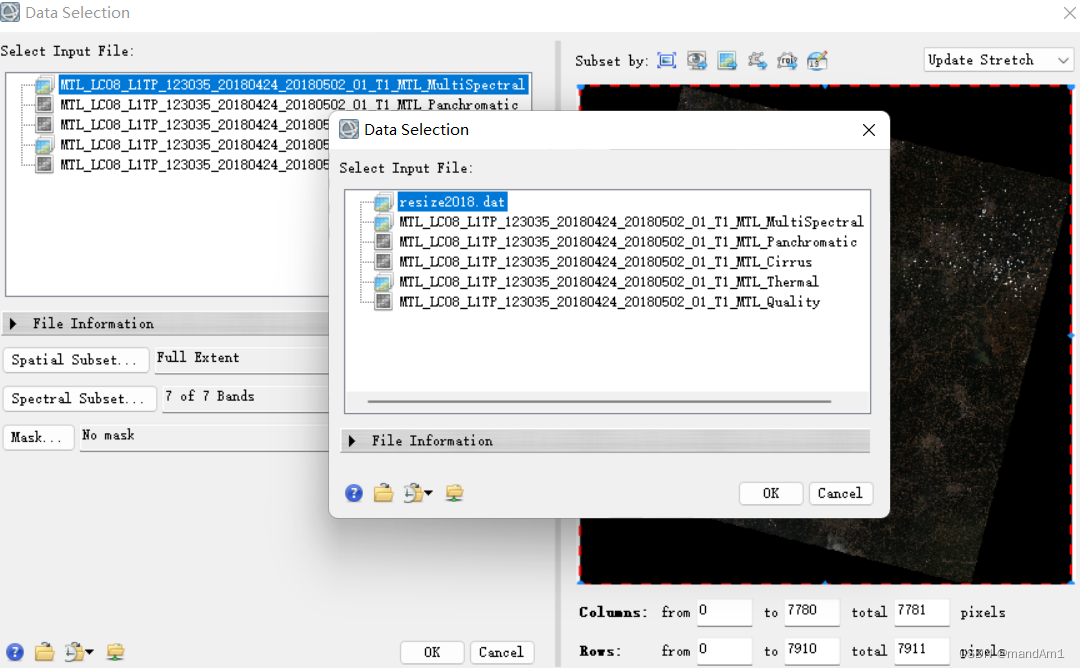Click horizontal scrollbar in front file list

[599, 401]
